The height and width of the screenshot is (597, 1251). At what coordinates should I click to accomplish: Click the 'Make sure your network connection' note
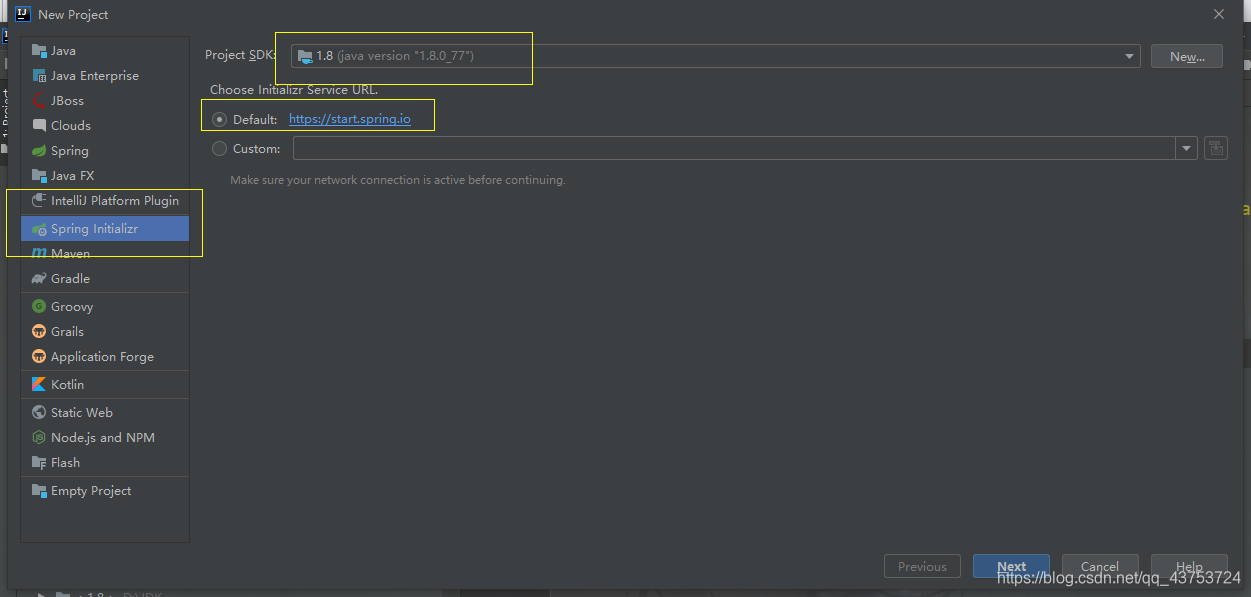tap(398, 181)
